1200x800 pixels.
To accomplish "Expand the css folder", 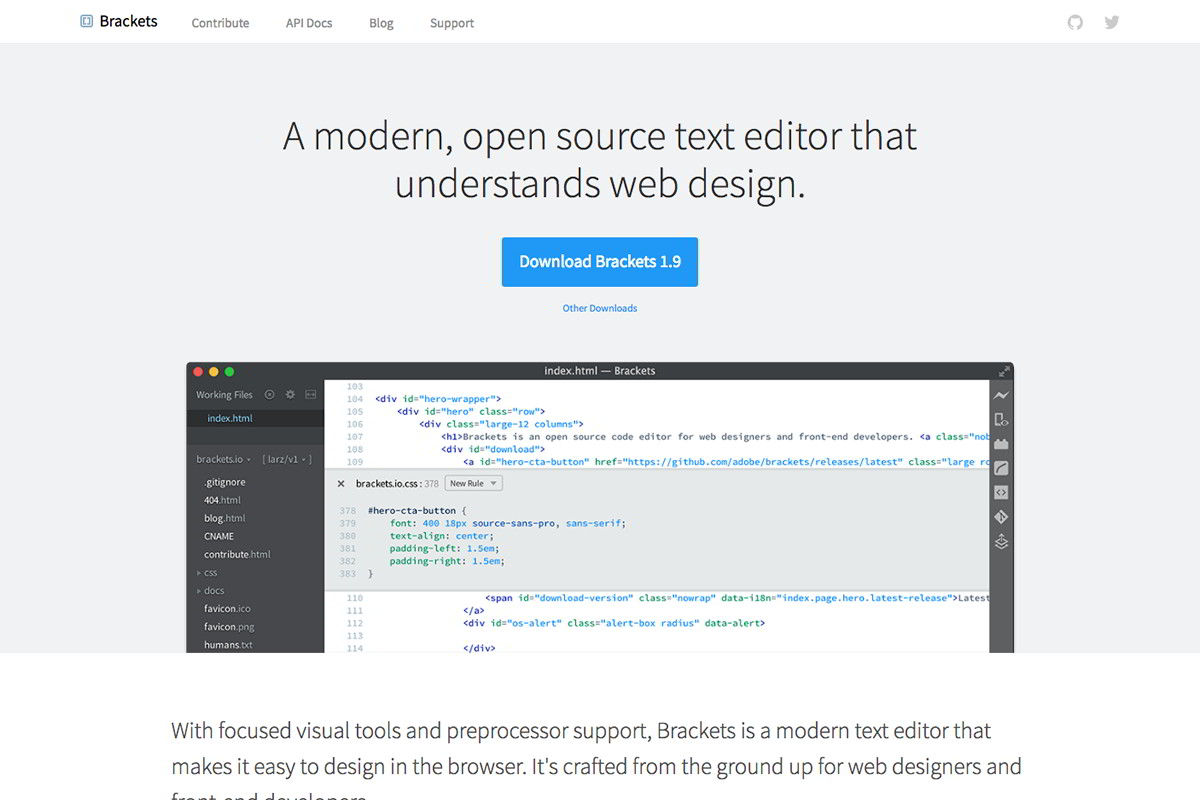I will pos(207,573).
